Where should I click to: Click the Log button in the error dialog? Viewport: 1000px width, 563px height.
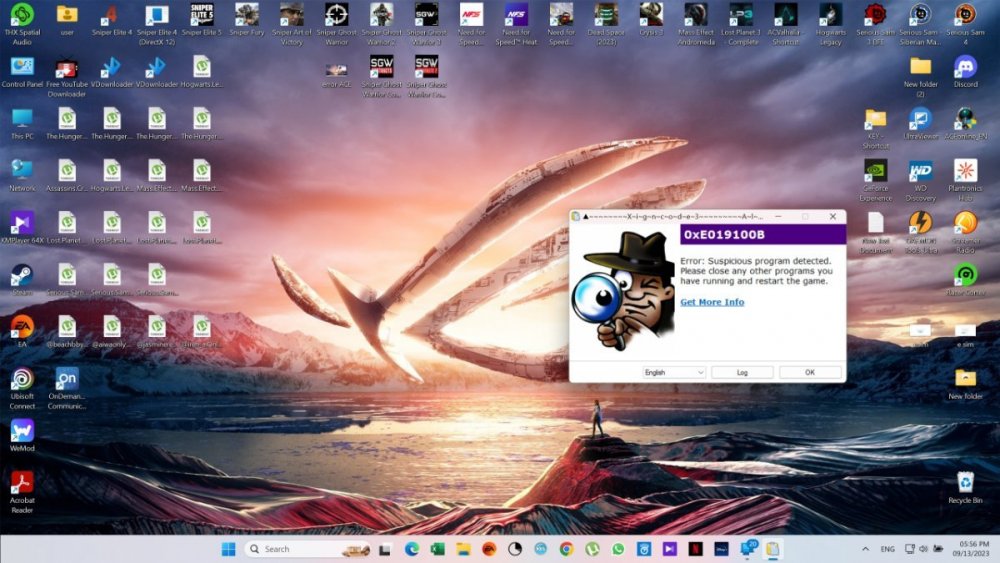[742, 372]
